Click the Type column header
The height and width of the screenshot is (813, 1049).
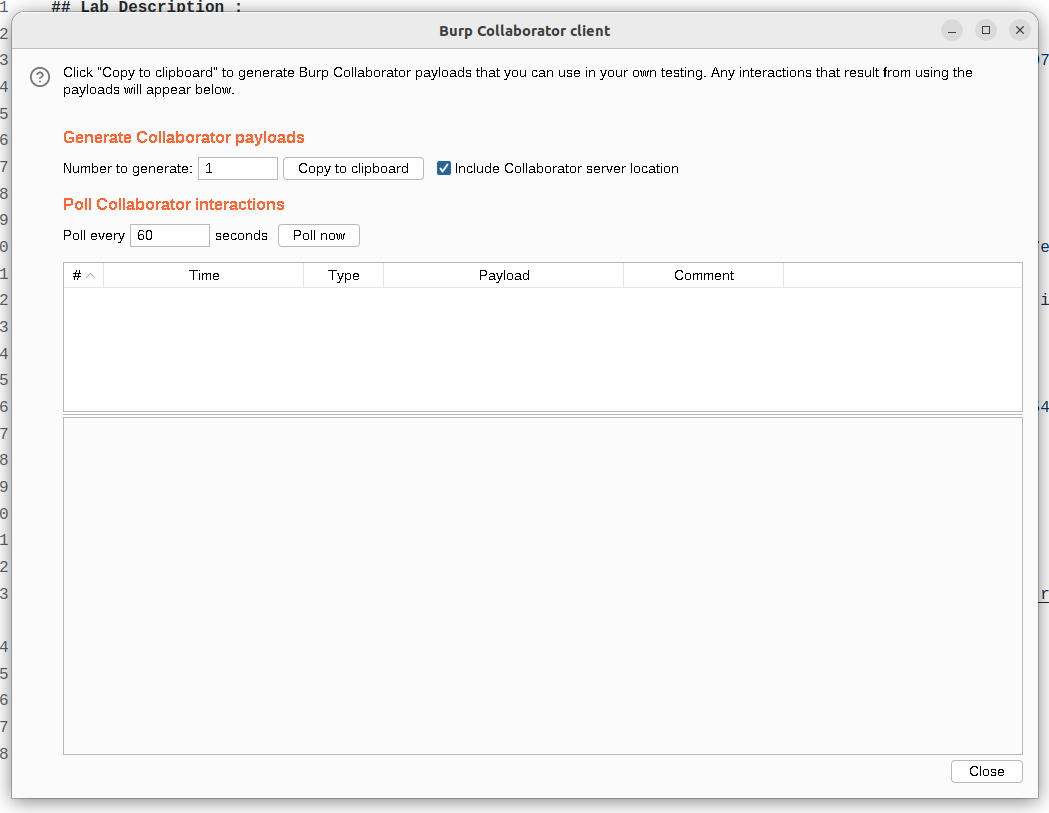pyautogui.click(x=344, y=276)
